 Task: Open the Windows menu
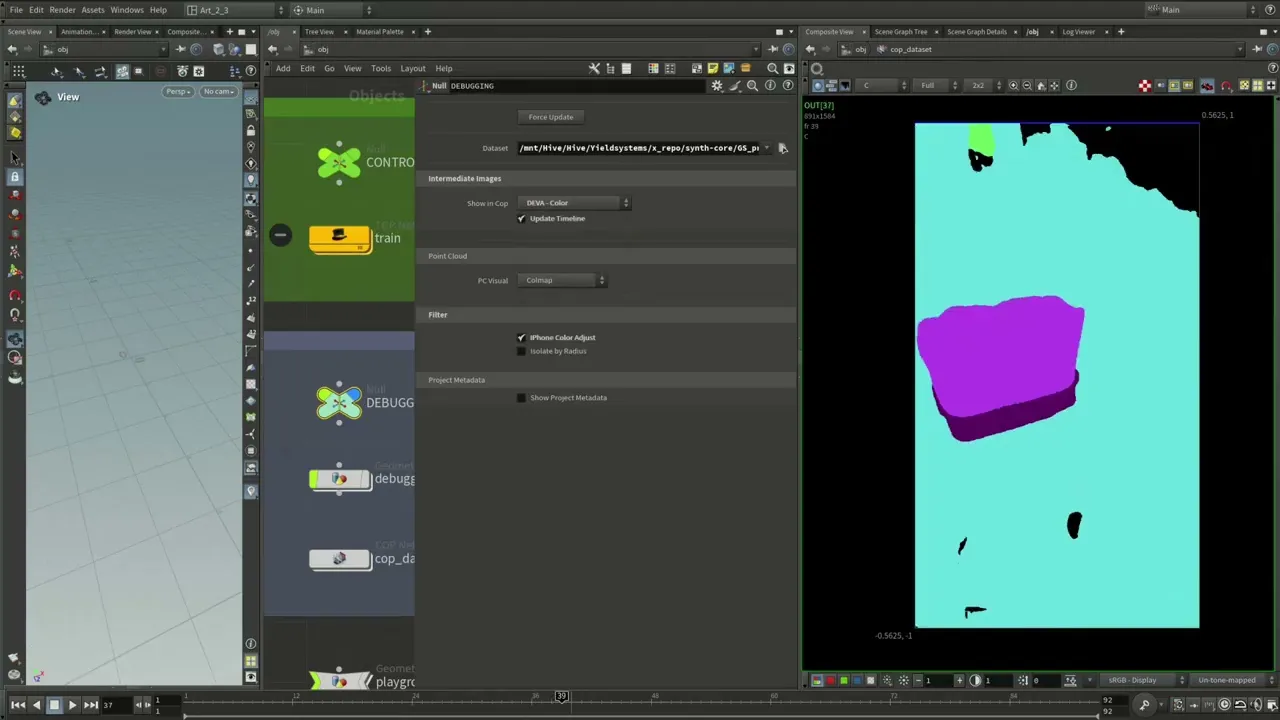click(x=127, y=10)
